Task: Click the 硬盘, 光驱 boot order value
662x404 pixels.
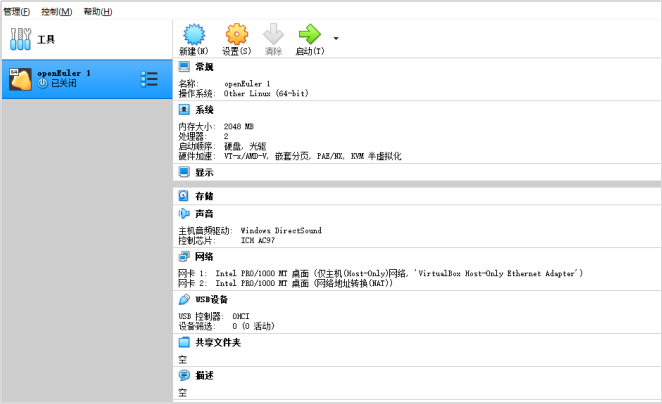Action: coord(245,146)
